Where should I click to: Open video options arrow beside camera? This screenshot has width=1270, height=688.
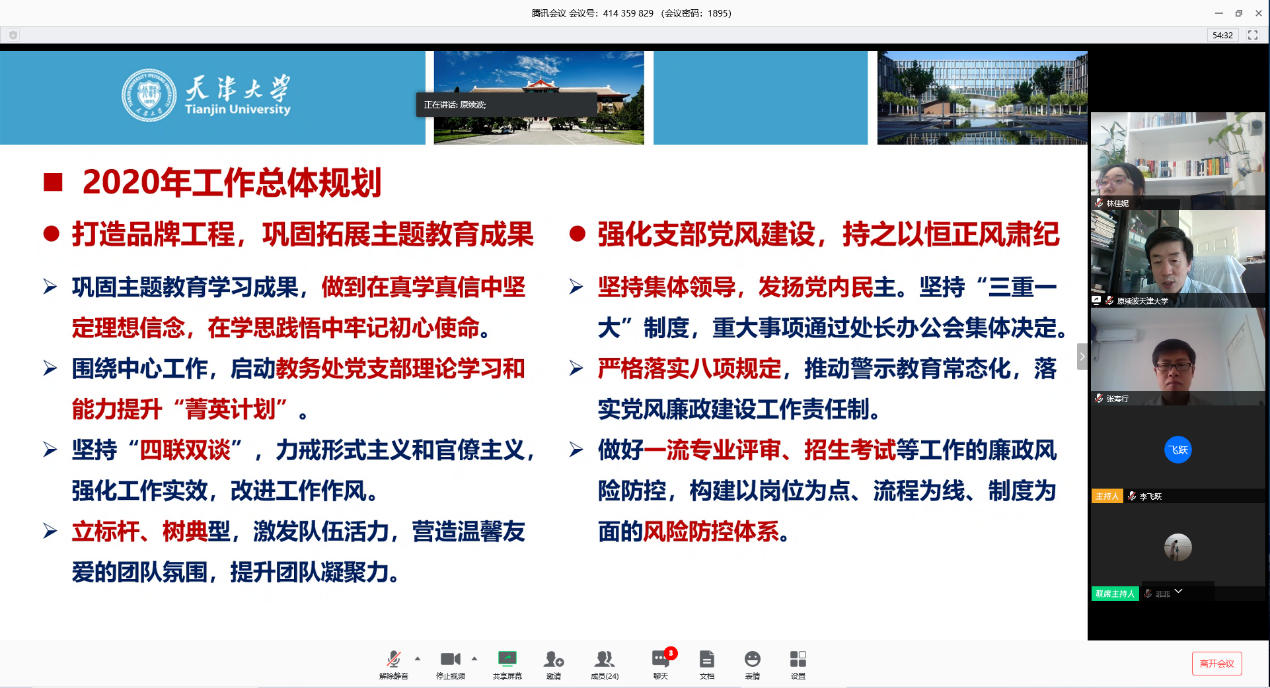coord(474,658)
